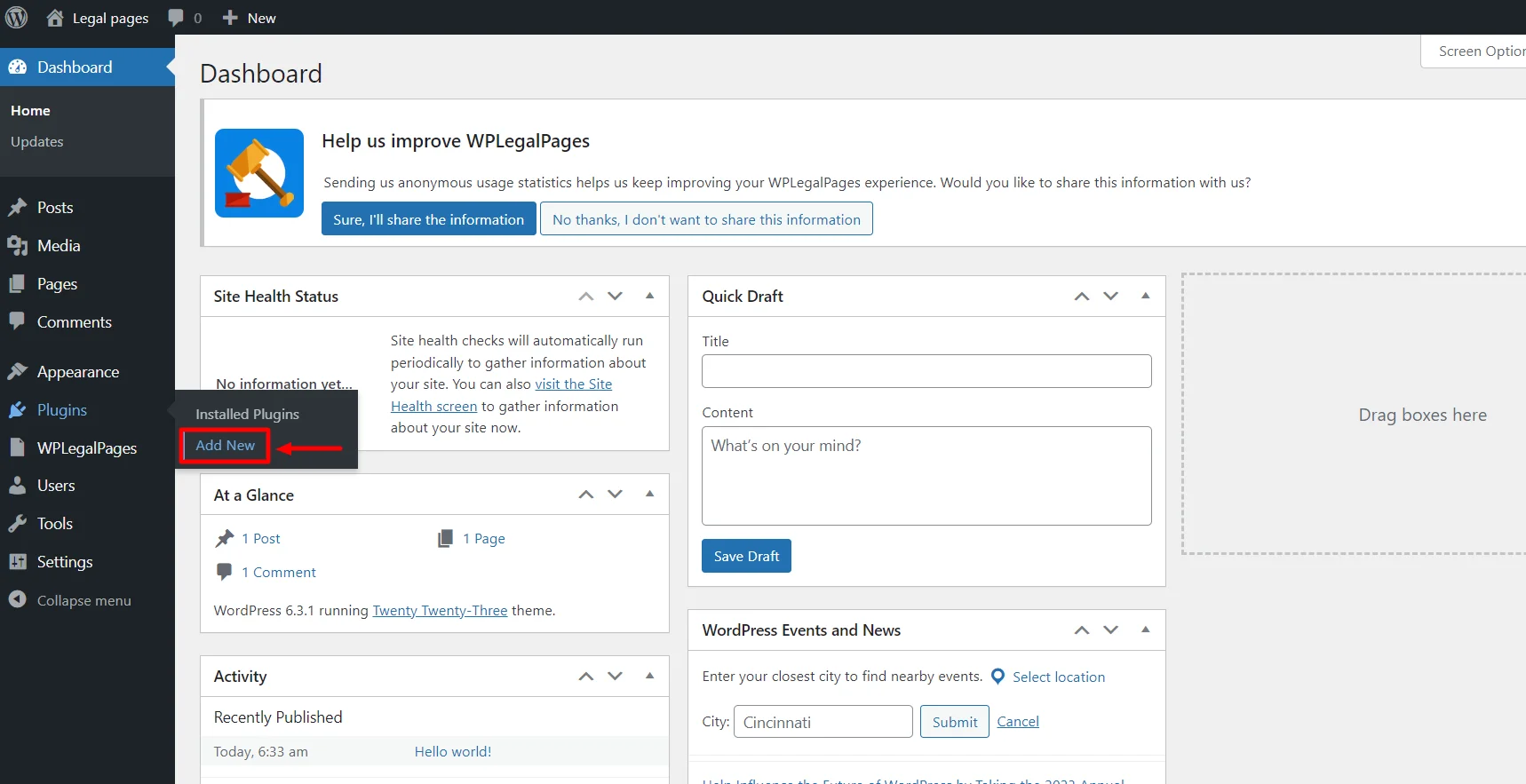Click the Collapse menu arrow icon

(x=18, y=600)
